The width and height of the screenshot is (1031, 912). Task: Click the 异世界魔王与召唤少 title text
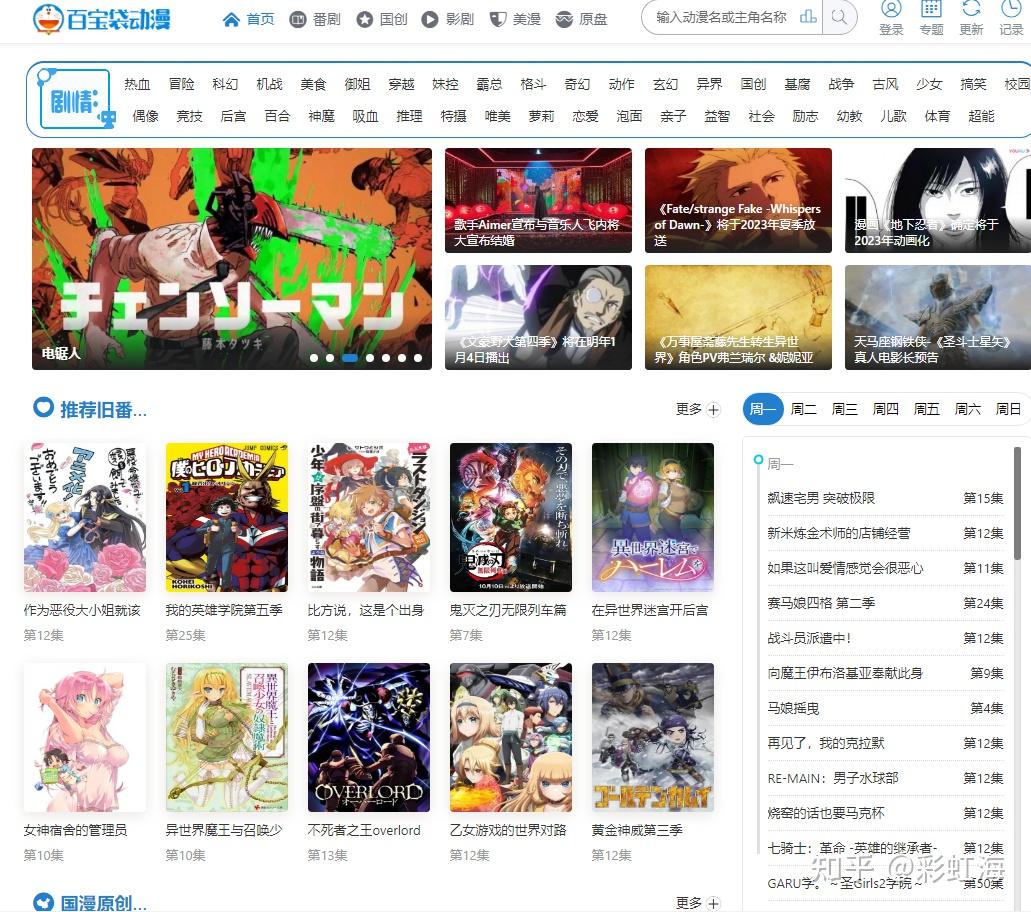224,830
